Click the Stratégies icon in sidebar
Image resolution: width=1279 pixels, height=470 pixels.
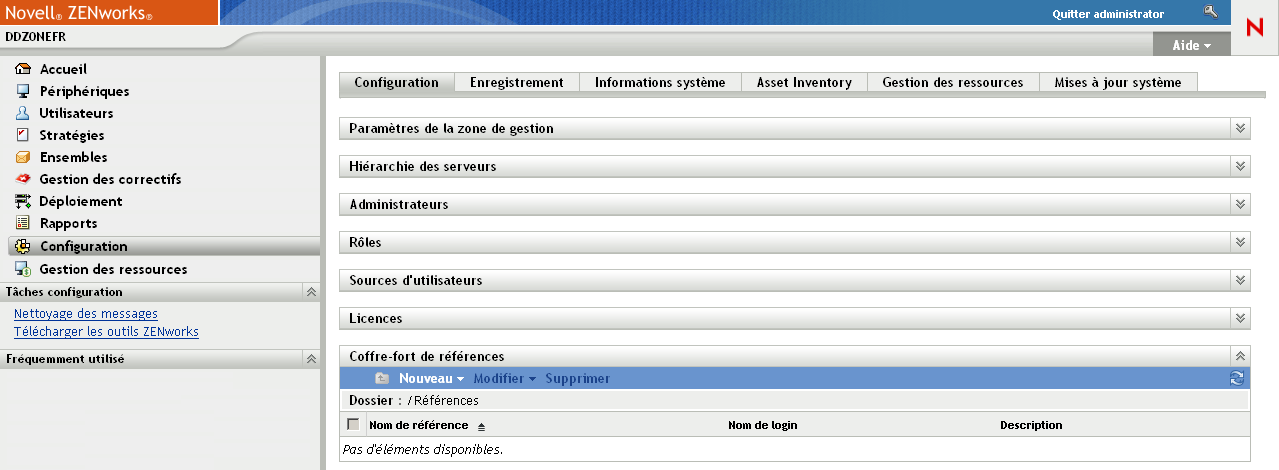[23, 135]
